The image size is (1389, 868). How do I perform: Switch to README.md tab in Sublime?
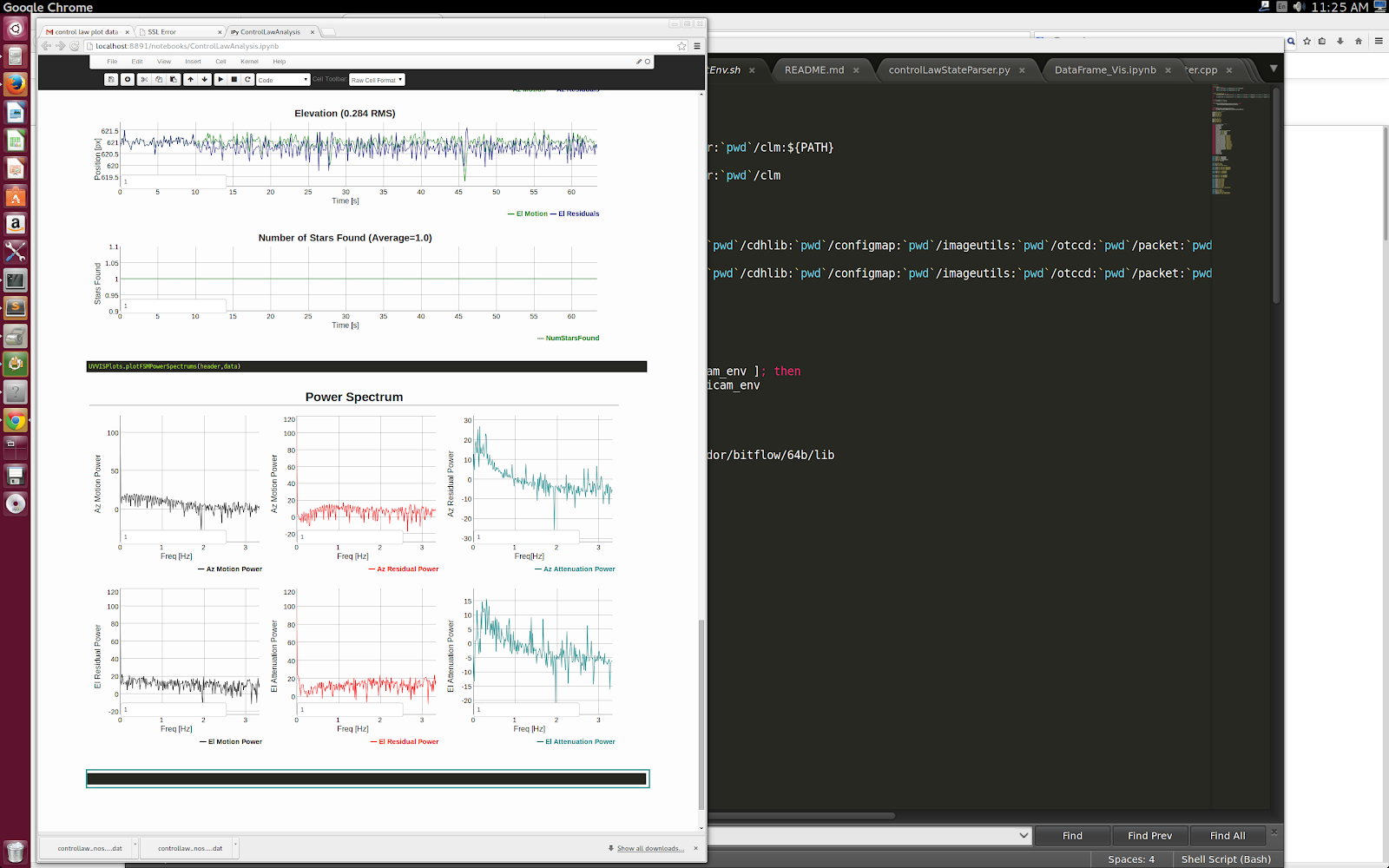814,70
